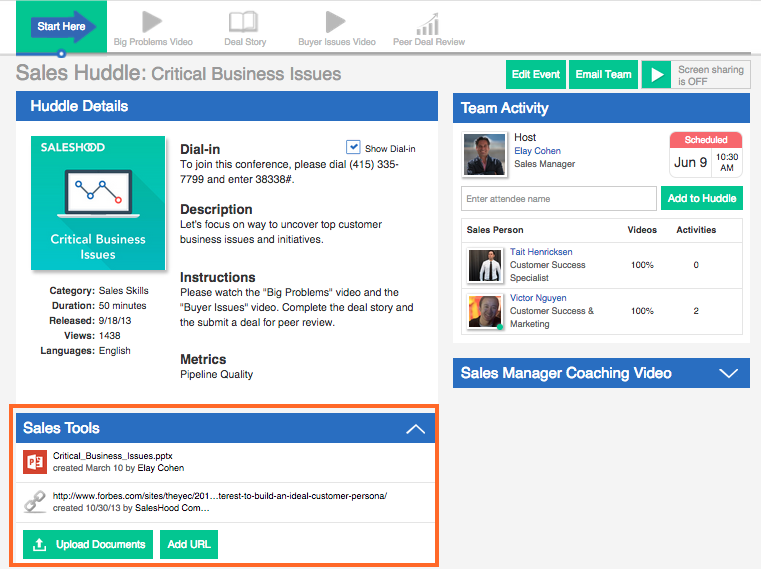Viewport: 761px width, 569px height.
Task: Click Tait Henricksen's 100% videos value
Action: point(642,265)
